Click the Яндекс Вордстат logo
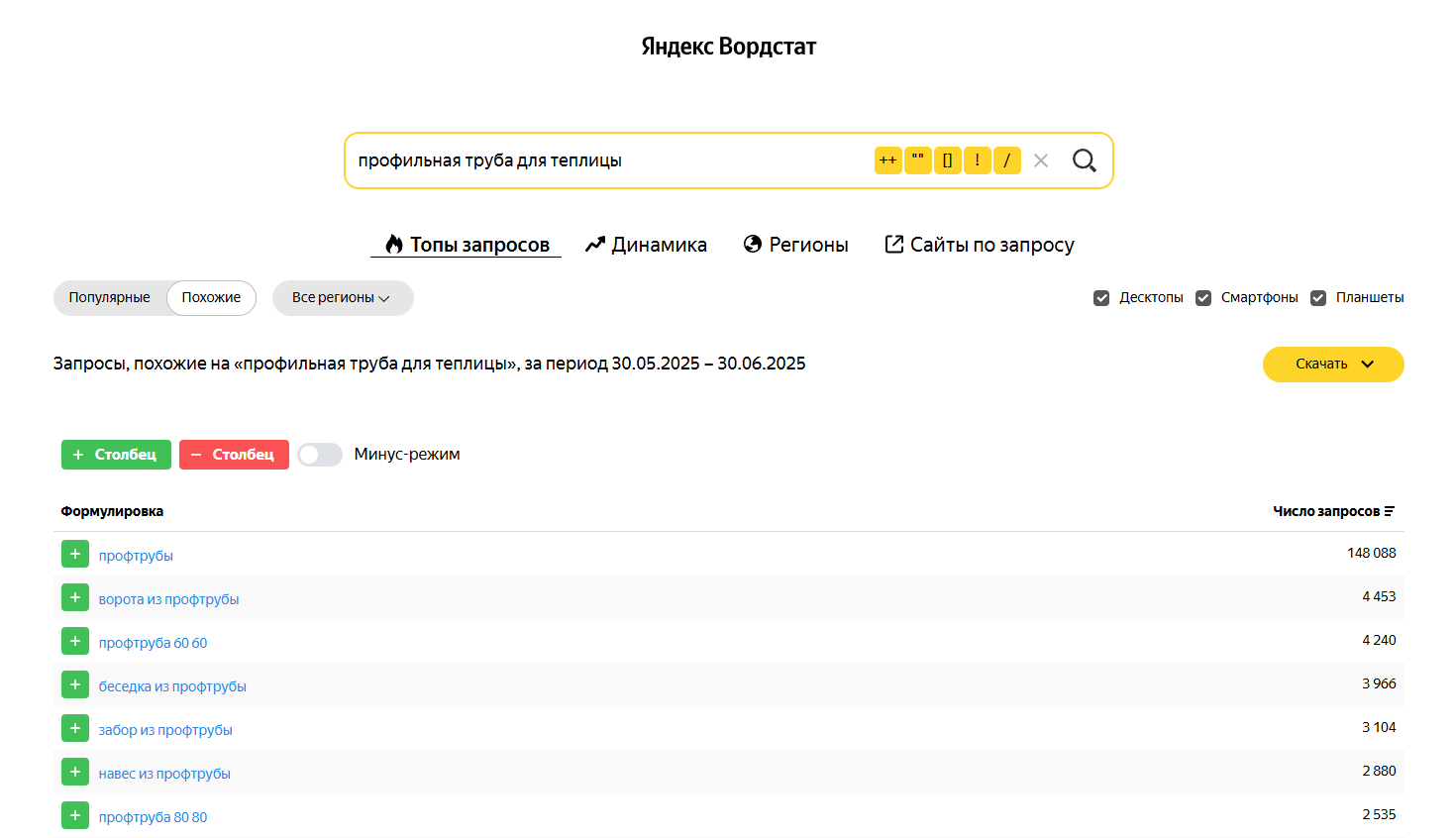1456x838 pixels. point(729,47)
